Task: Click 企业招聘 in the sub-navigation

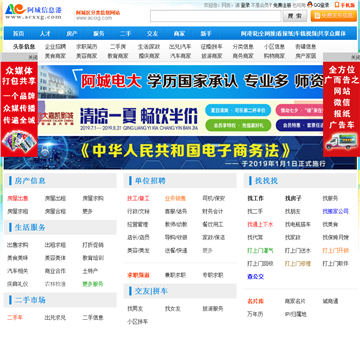Action: tap(55, 47)
